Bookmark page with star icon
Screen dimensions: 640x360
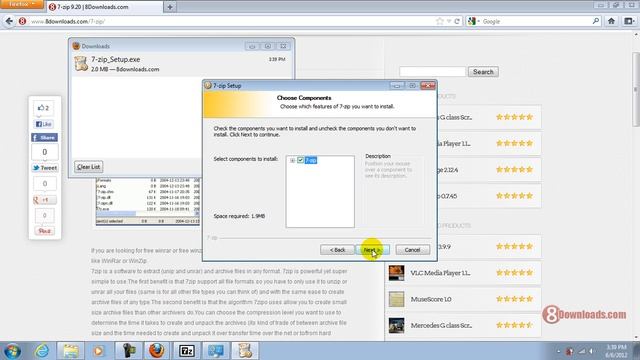pyautogui.click(x=440, y=21)
